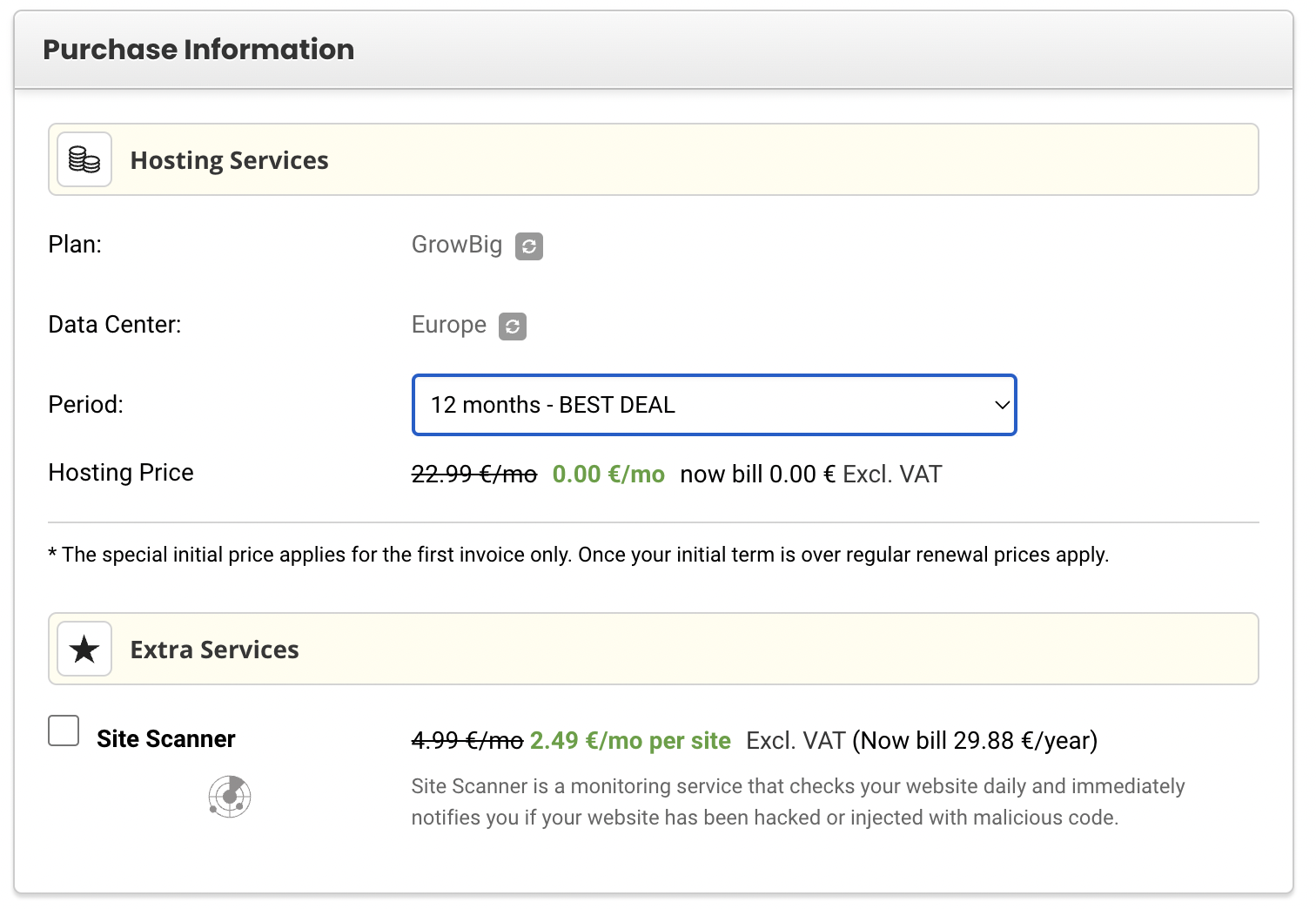Click the change plan icon beside GrowBig
The height and width of the screenshot is (909, 1316).
tap(529, 246)
